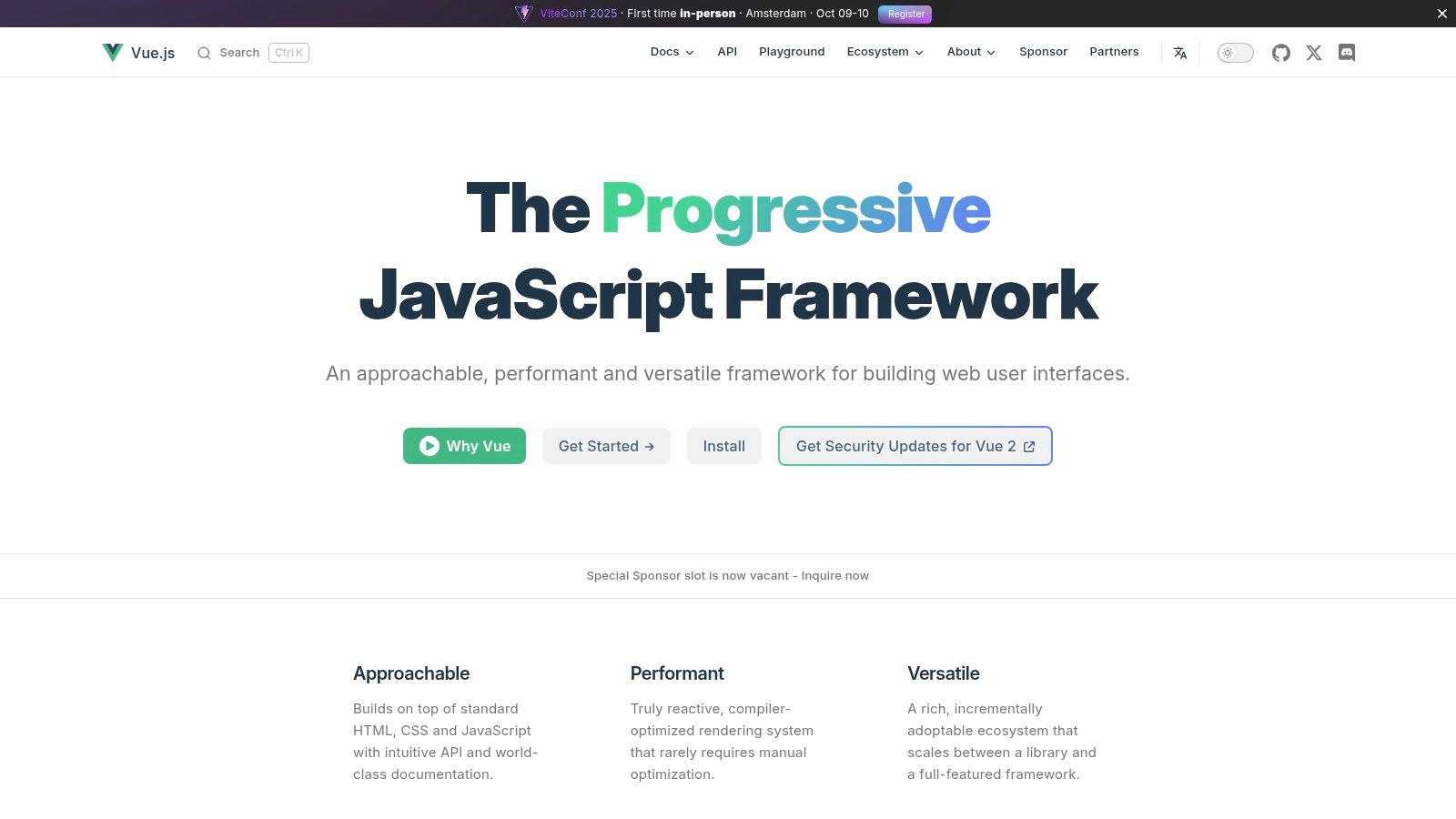Dismiss the ViteConf banner with X
This screenshot has height=819, width=1456.
(x=1442, y=14)
